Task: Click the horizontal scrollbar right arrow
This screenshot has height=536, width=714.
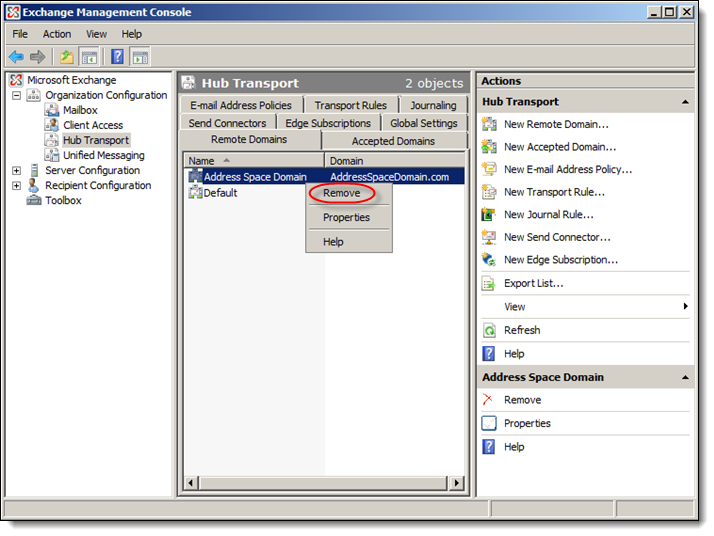Action: click(457, 483)
